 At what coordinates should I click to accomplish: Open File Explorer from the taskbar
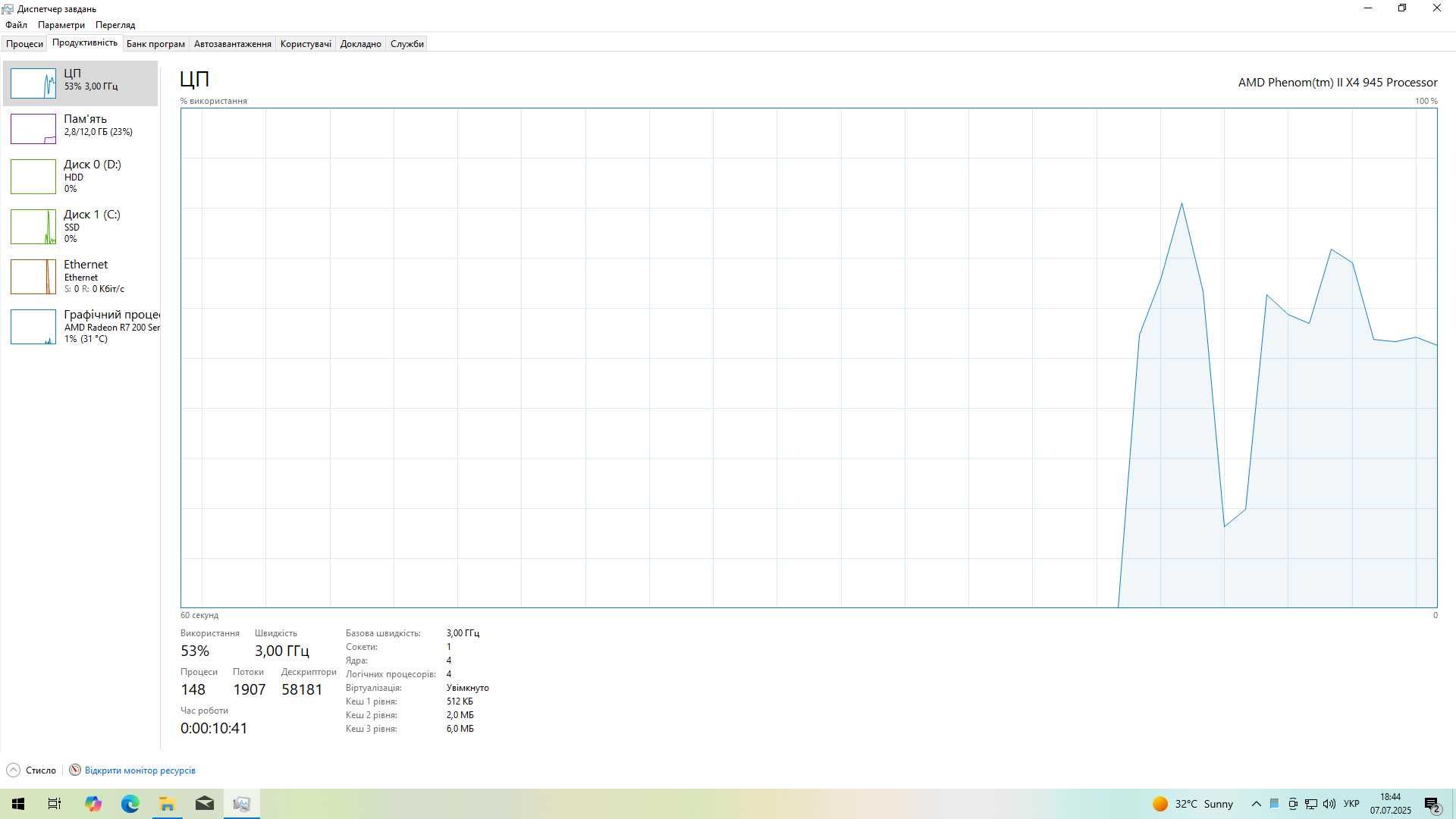click(167, 804)
